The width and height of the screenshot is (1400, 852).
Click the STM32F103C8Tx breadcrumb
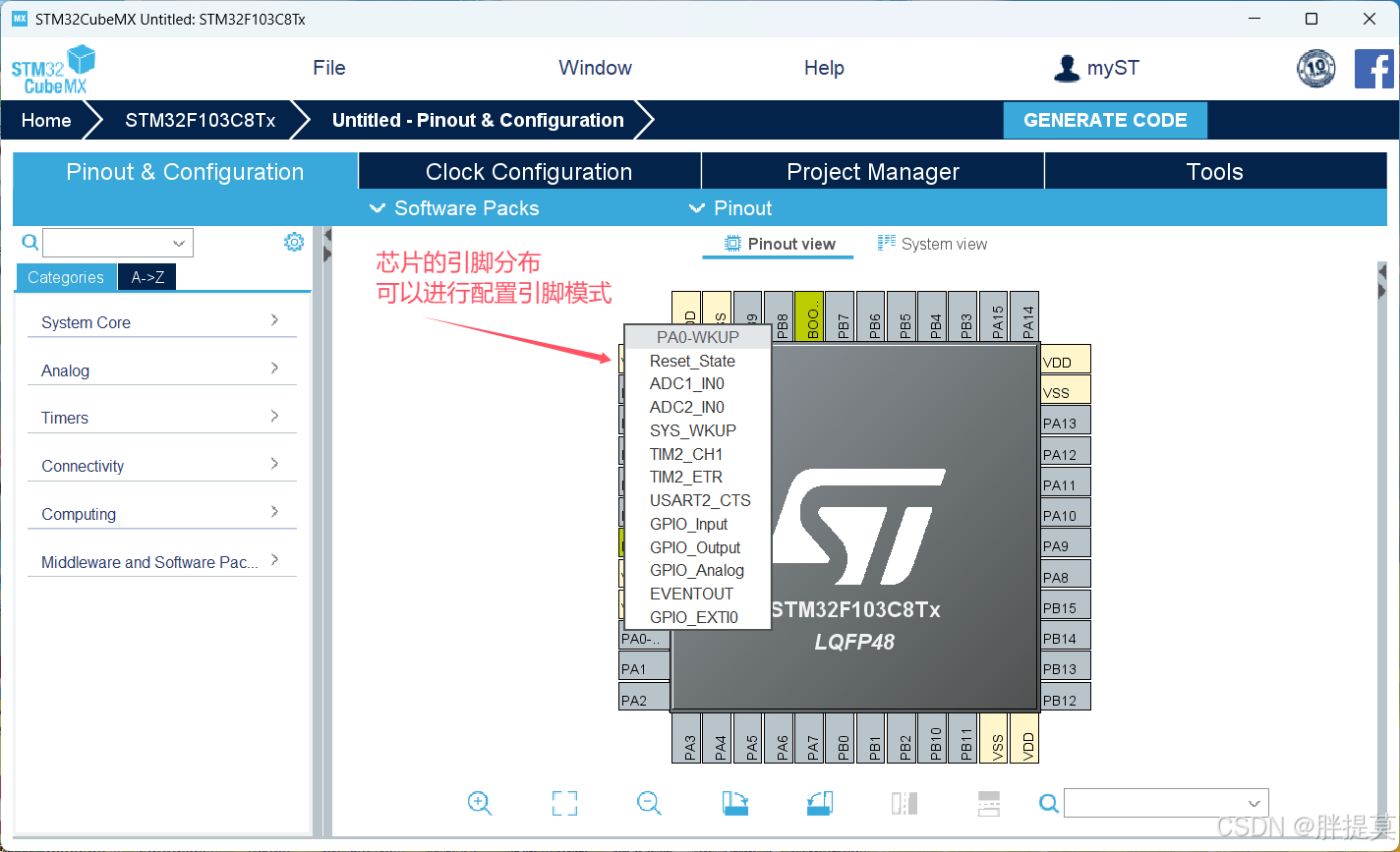[x=200, y=120]
